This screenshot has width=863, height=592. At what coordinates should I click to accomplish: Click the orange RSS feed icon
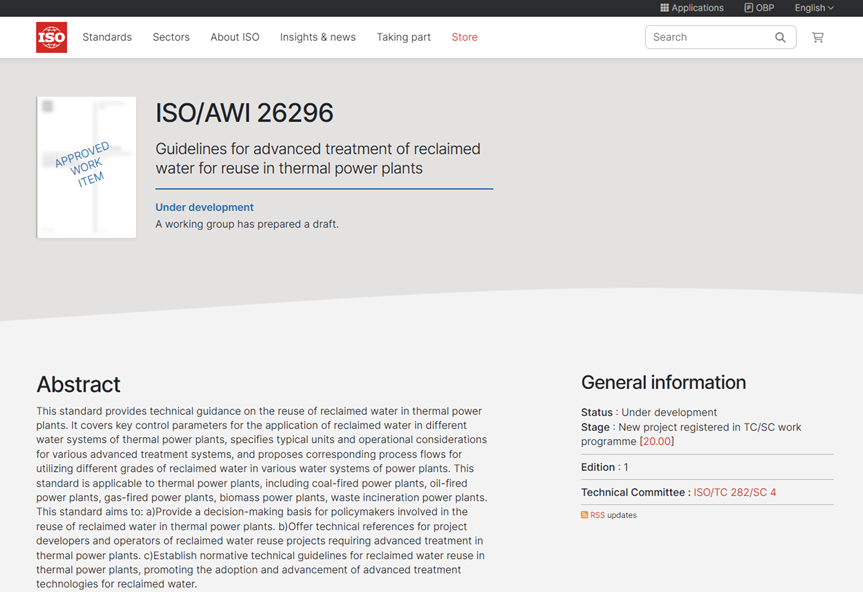pyautogui.click(x=585, y=515)
